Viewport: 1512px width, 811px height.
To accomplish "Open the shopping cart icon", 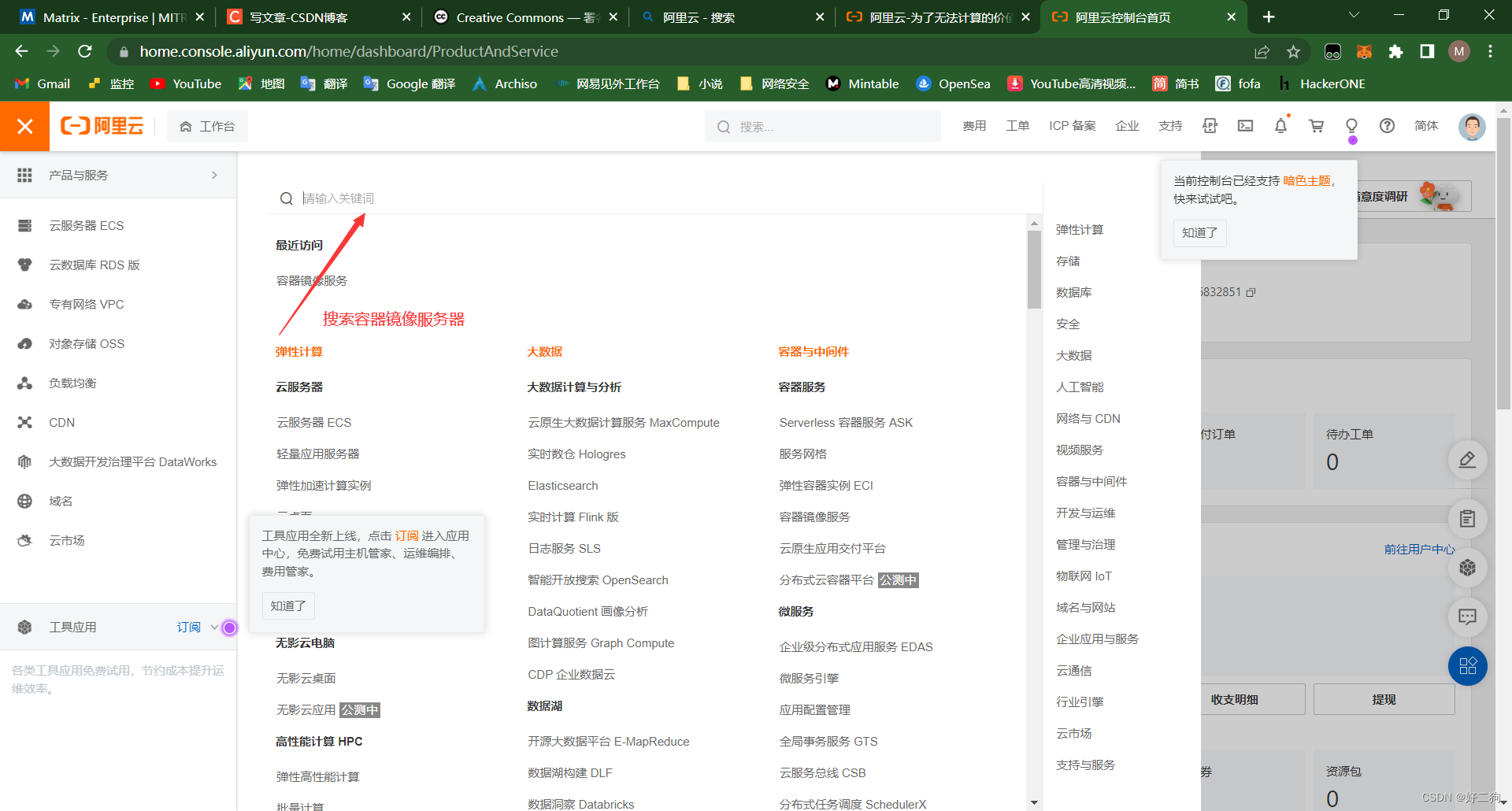I will 1316,126.
